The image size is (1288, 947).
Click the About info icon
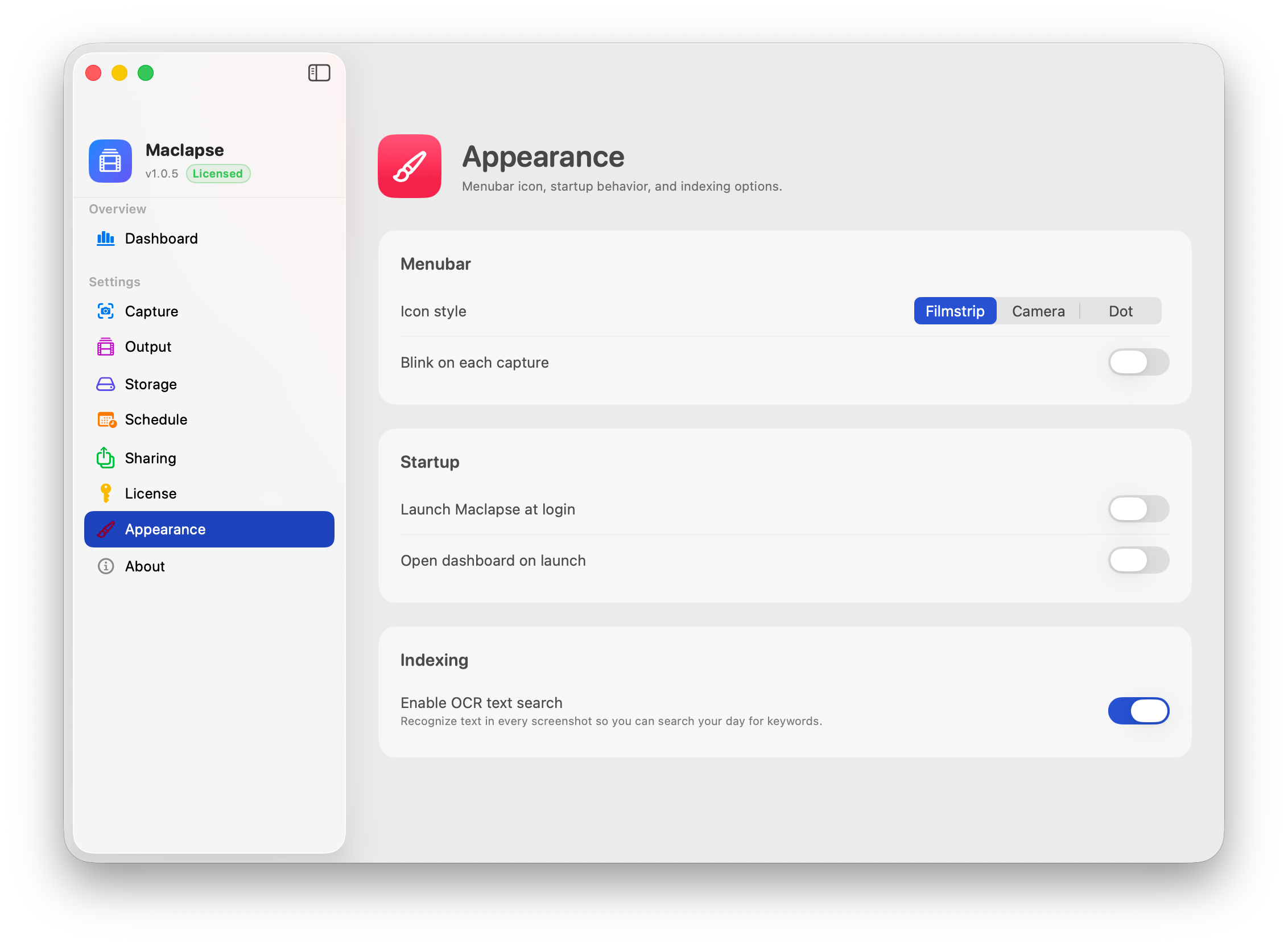tap(105, 566)
